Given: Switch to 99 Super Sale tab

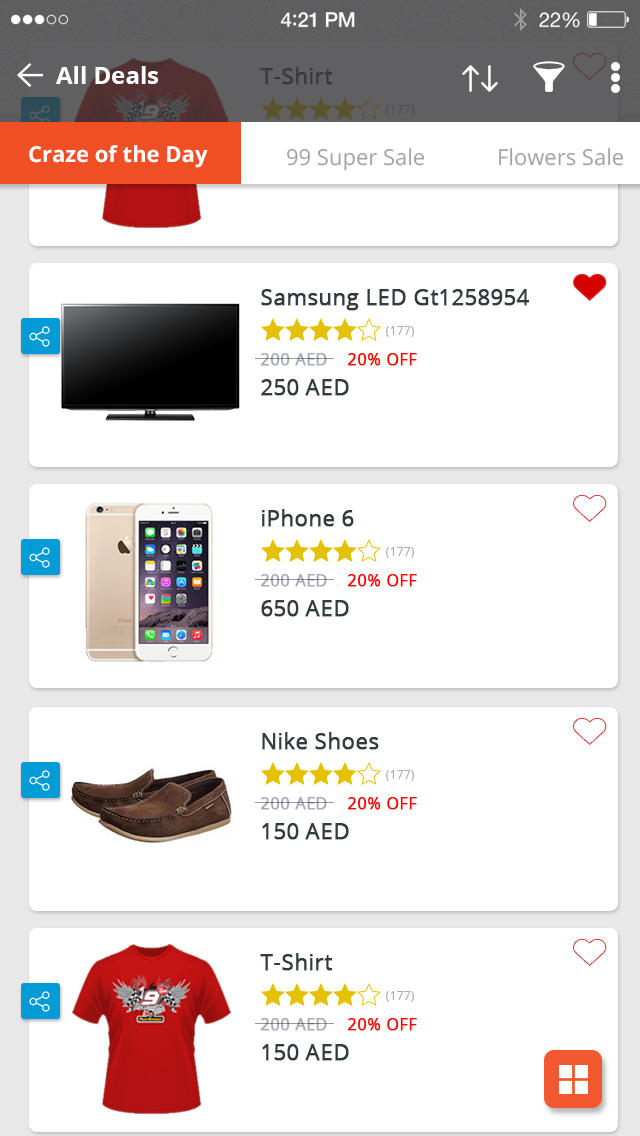Looking at the screenshot, I should [x=355, y=158].
